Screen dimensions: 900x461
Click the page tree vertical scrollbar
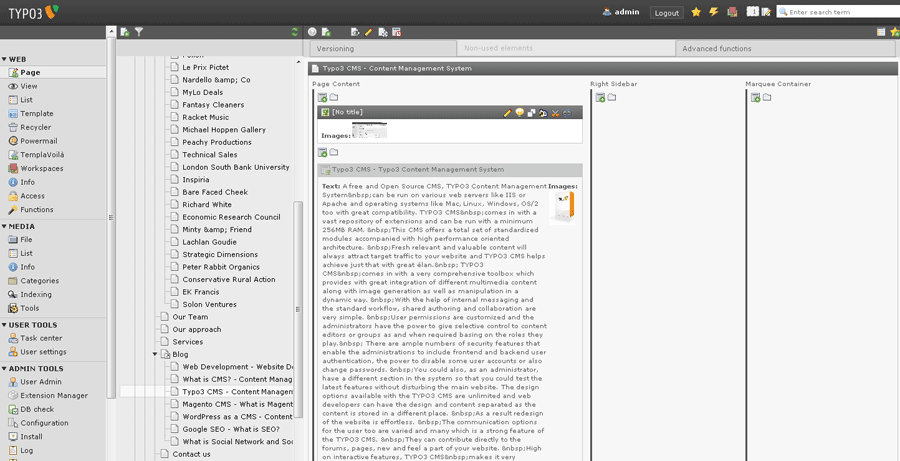[298, 310]
